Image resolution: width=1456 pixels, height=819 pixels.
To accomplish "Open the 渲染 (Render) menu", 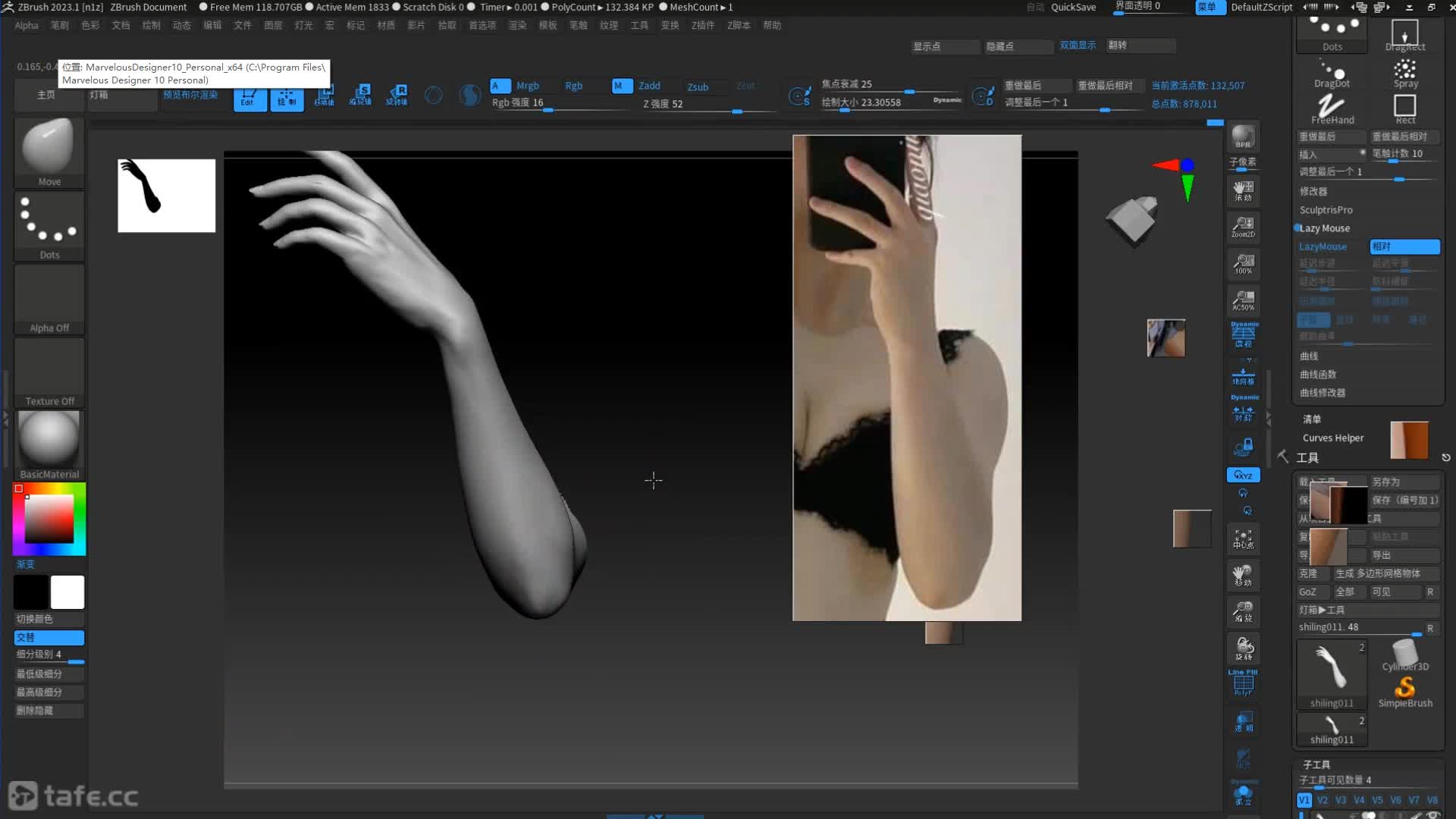I will click(x=517, y=25).
